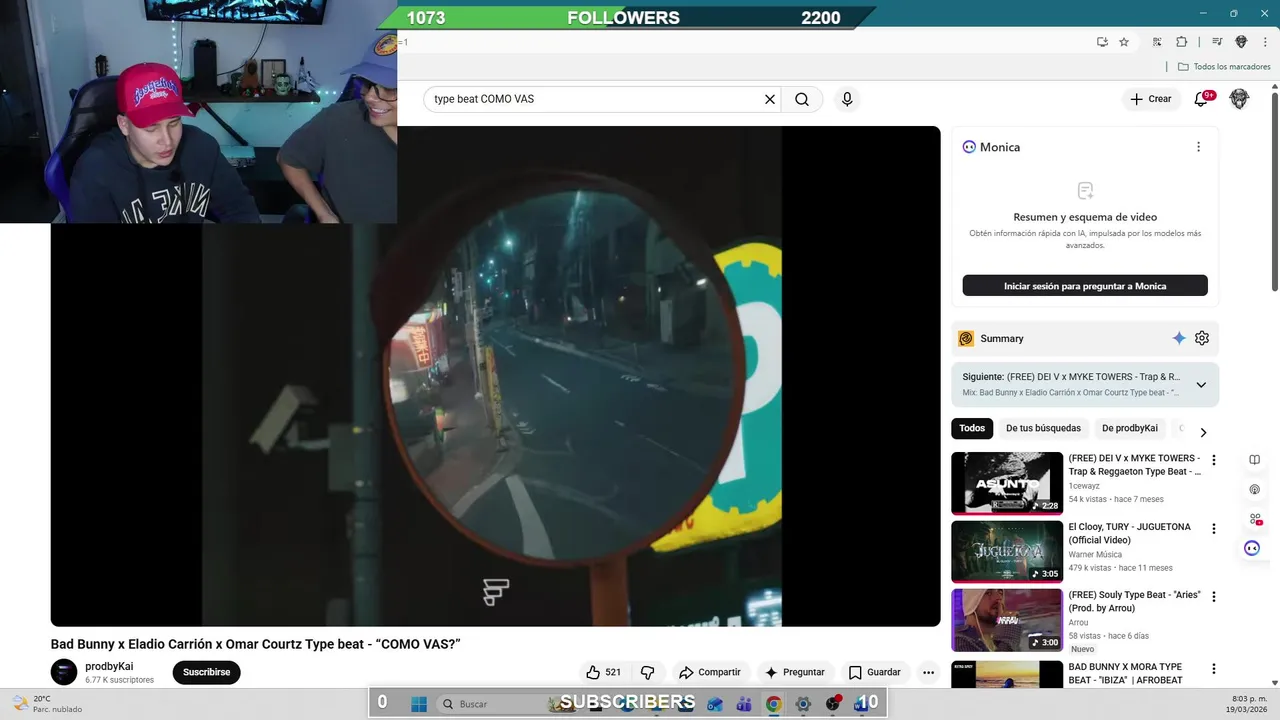Dislike the video
The height and width of the screenshot is (720, 1280).
click(x=647, y=672)
